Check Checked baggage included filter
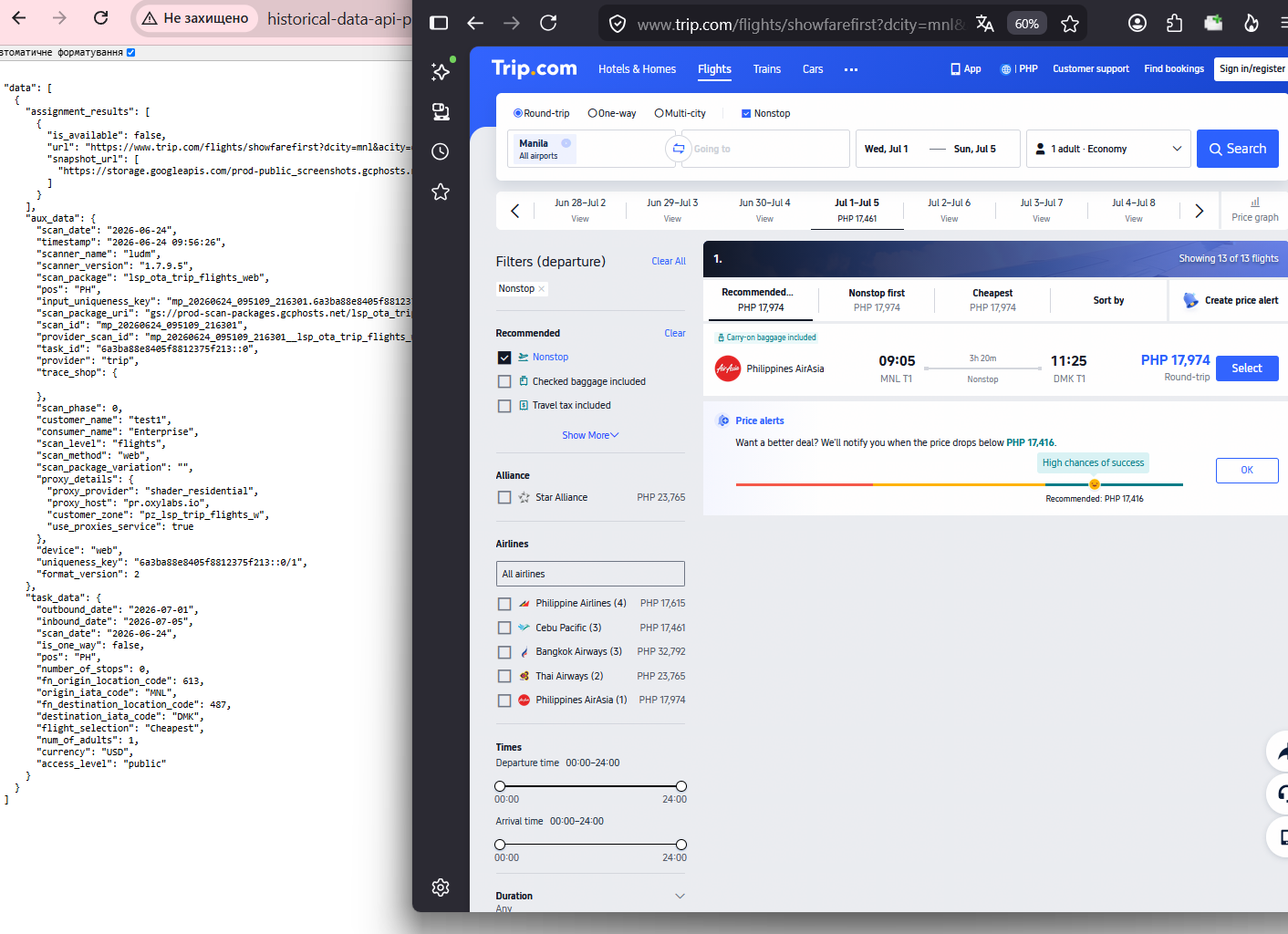Screen dimensions: 1288x934 click(x=504, y=381)
